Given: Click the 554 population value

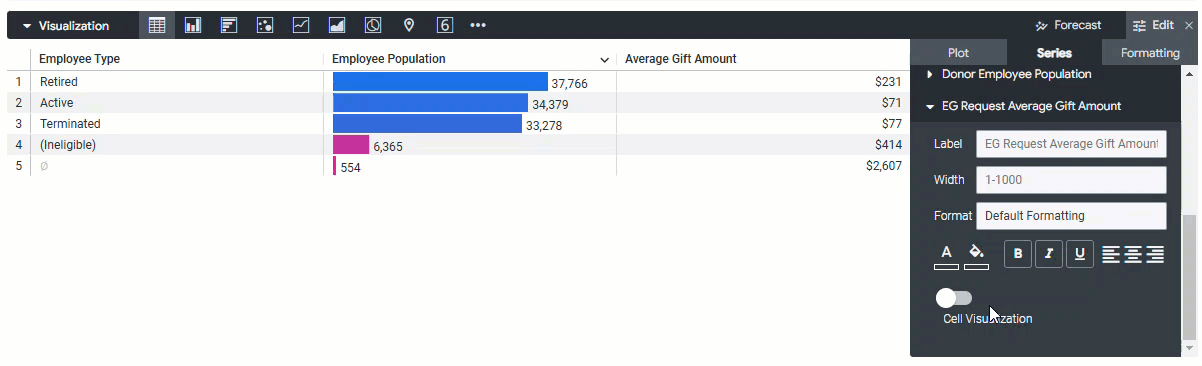Looking at the screenshot, I should [x=350, y=168].
